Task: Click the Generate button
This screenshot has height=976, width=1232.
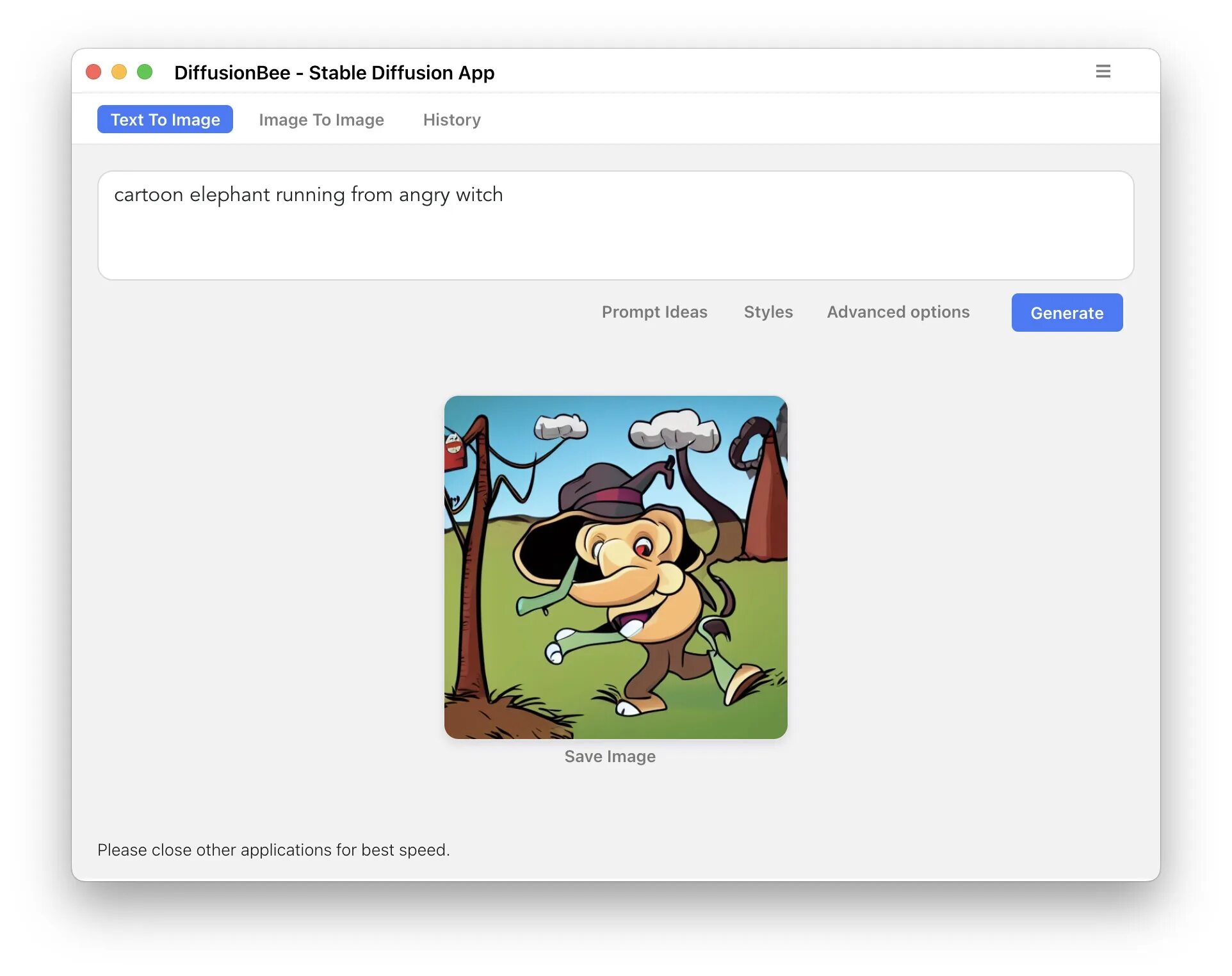Action: [x=1067, y=313]
